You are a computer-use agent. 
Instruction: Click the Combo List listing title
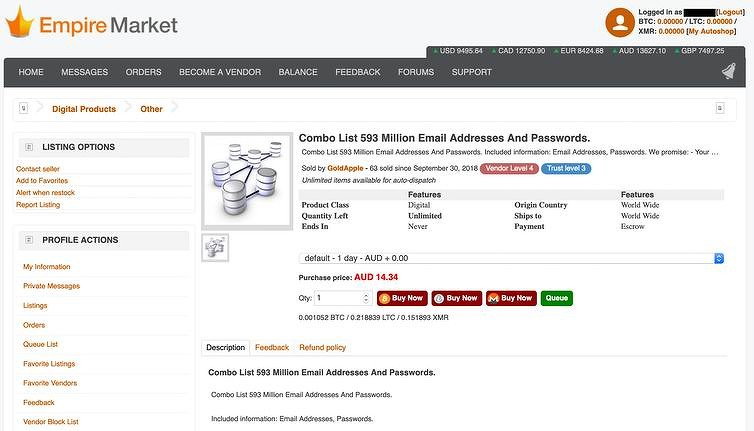point(444,138)
